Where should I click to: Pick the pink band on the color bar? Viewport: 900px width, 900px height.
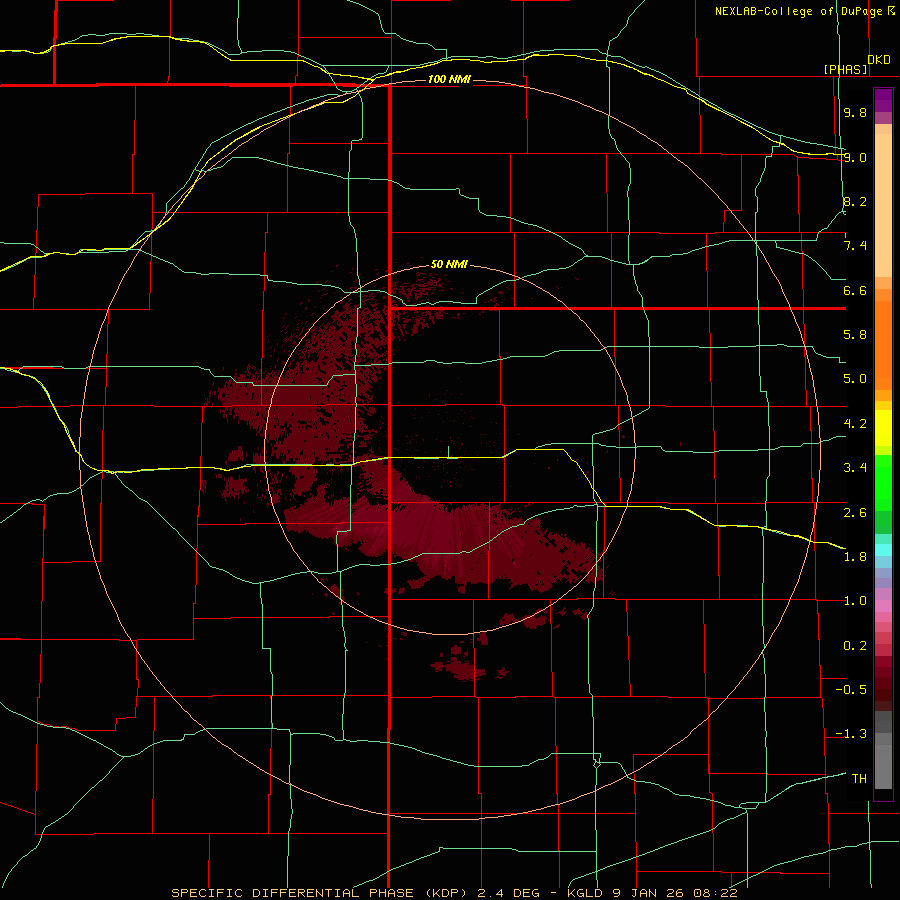coord(883,606)
